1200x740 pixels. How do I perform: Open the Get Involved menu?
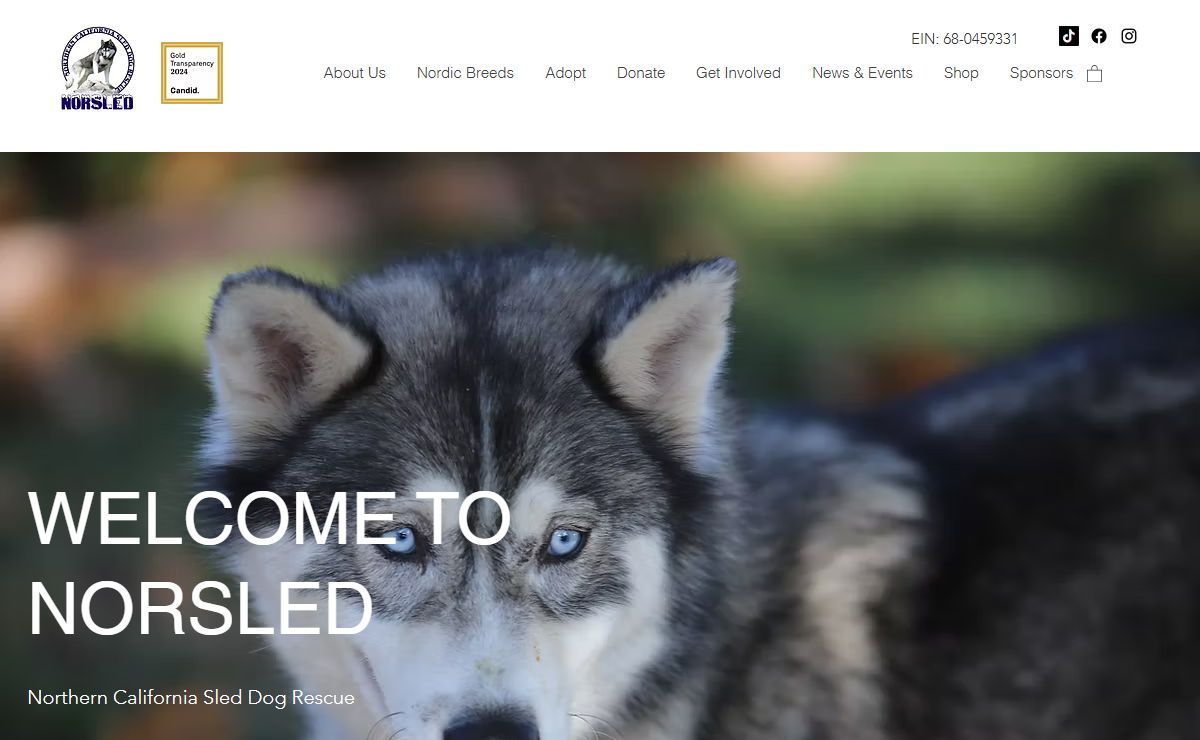click(x=738, y=73)
